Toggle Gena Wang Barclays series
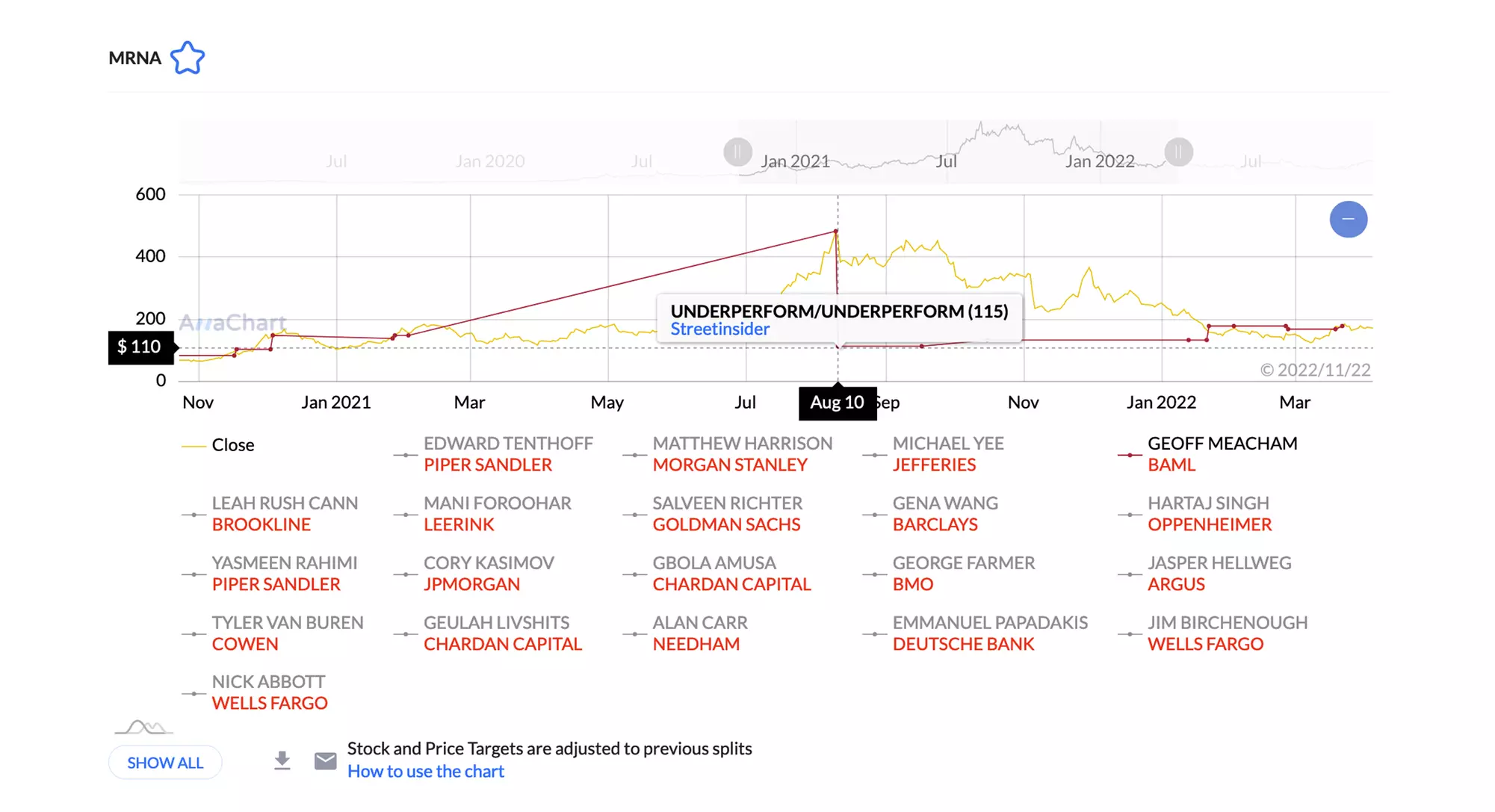1495x812 pixels. [931, 514]
